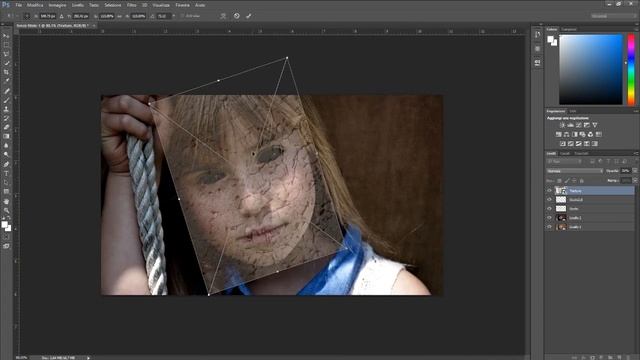Viewport: 640px width, 360px height.
Task: Switch to the Stili tab
Action: coord(573,111)
